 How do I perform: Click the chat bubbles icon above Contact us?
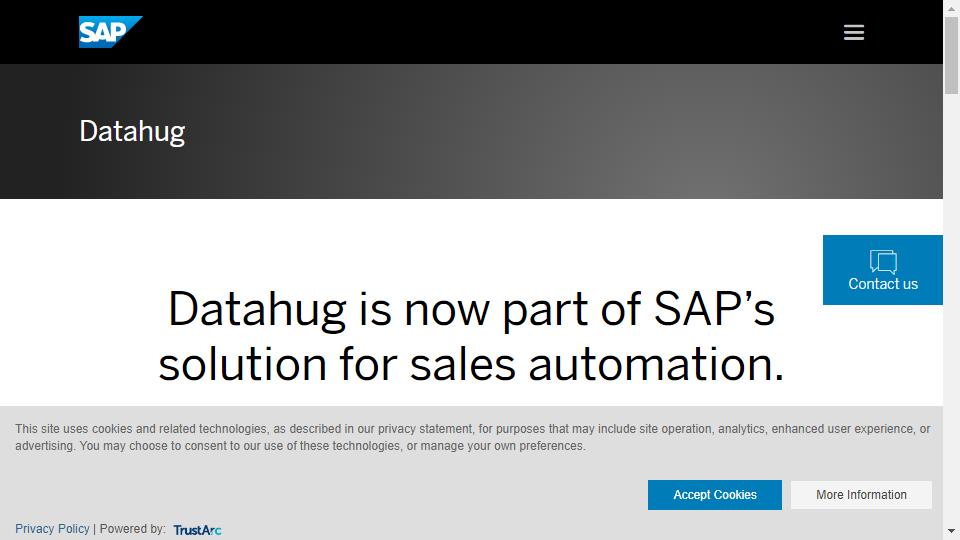883,261
